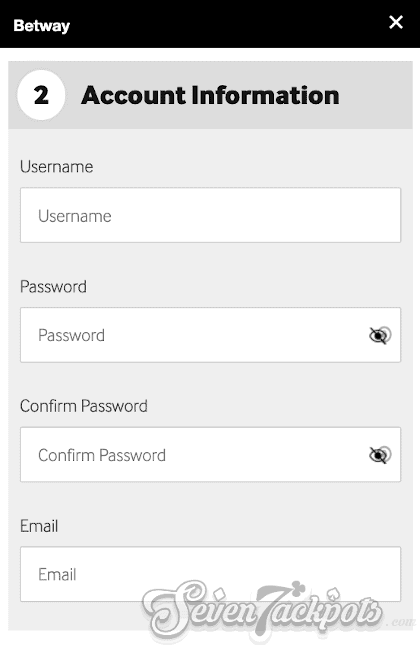The width and height of the screenshot is (420, 645).
Task: Click the Username label above the field
Action: pos(56,167)
